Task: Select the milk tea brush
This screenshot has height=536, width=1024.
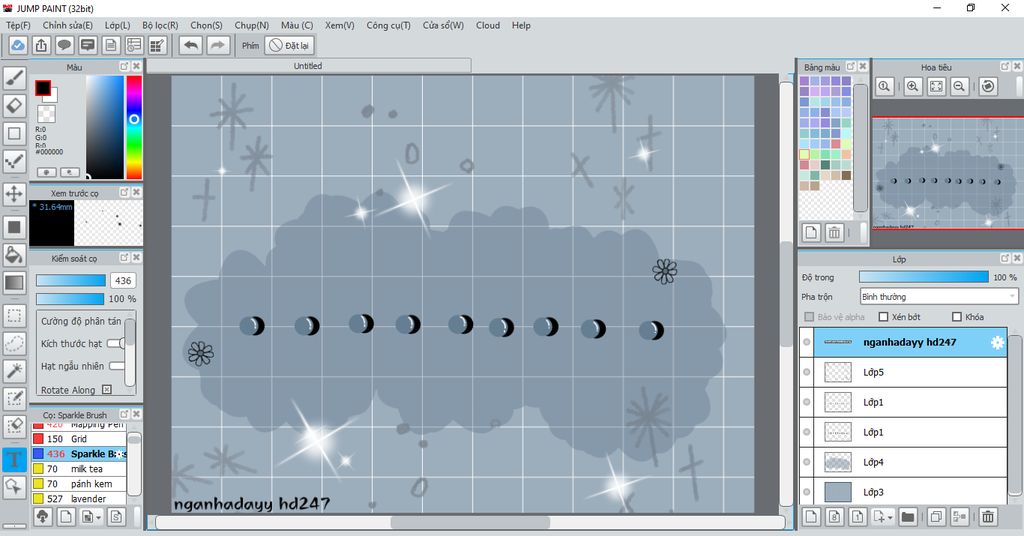Action: (79, 469)
